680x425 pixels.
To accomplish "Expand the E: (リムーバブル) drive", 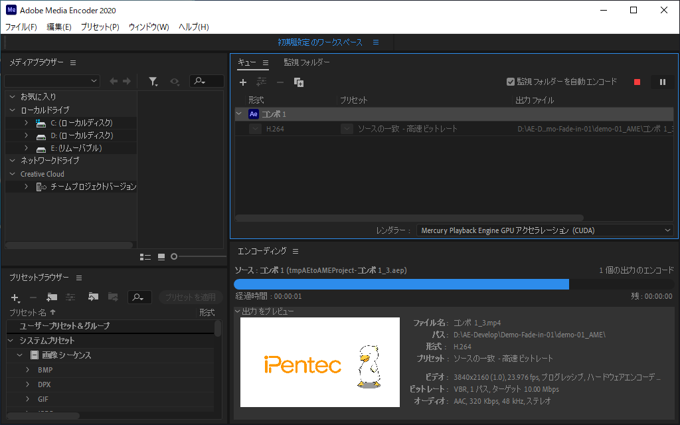I will click(x=26, y=148).
